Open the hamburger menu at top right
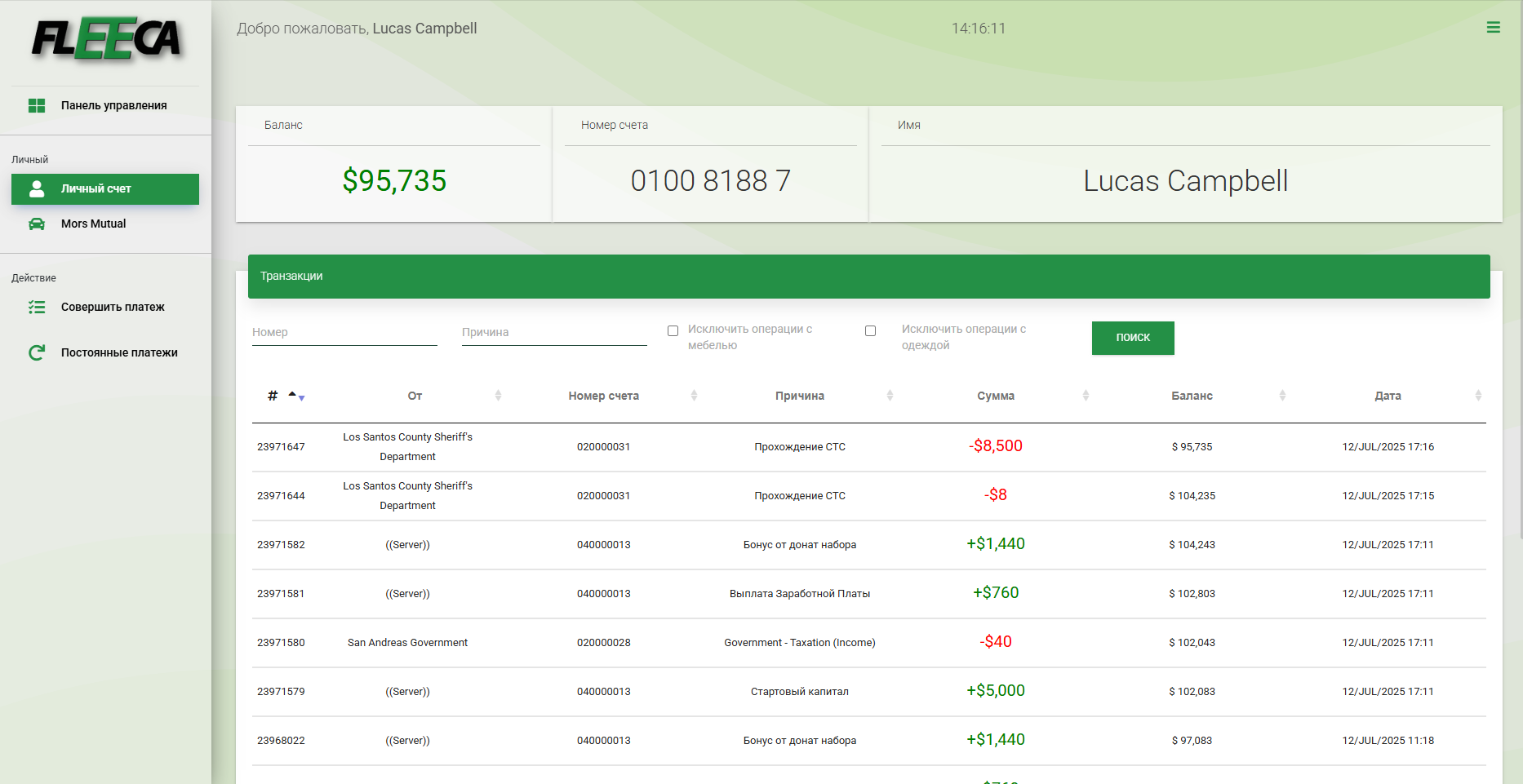The image size is (1523, 784). (1493, 28)
